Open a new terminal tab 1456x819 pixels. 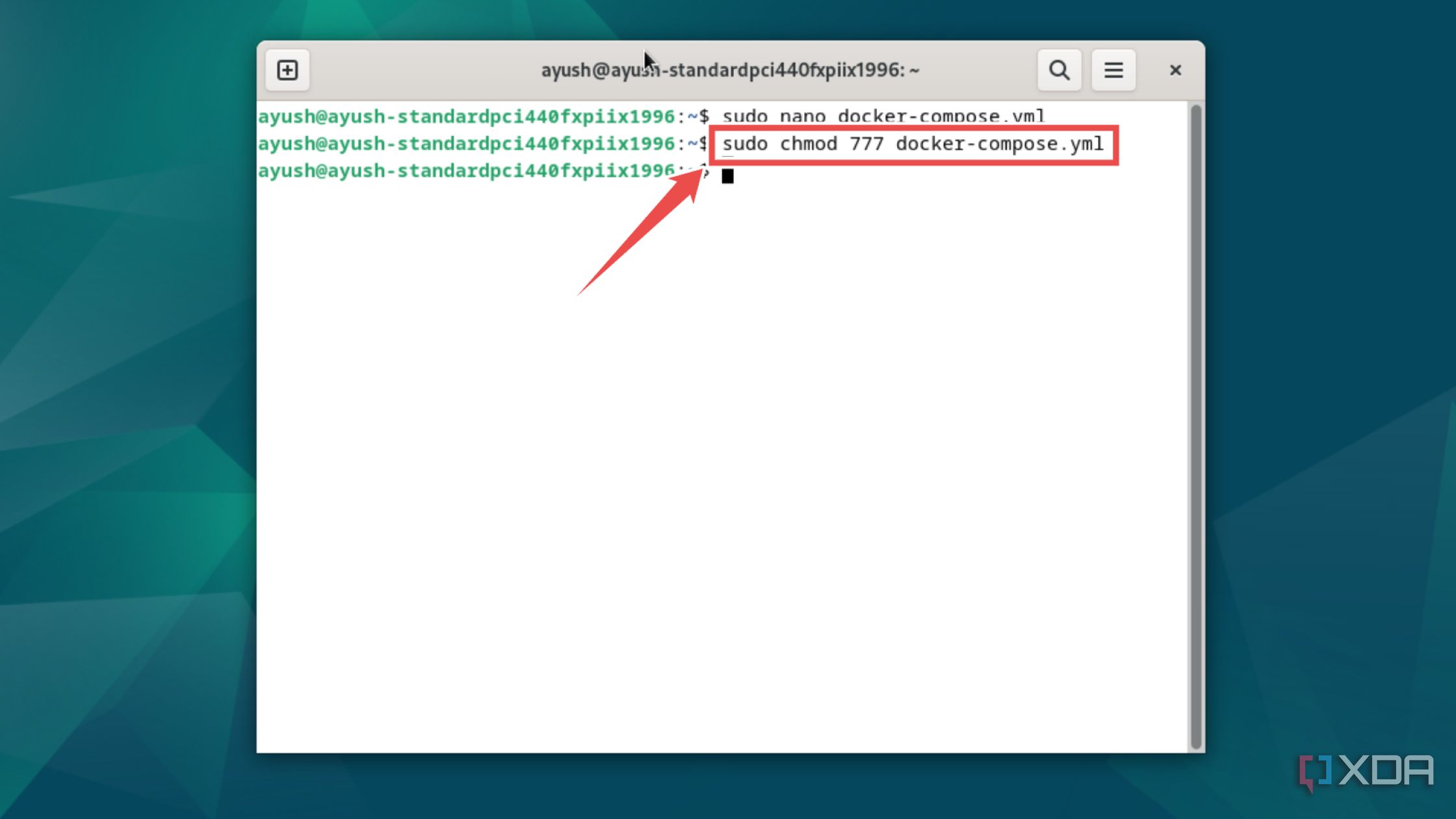click(x=287, y=70)
